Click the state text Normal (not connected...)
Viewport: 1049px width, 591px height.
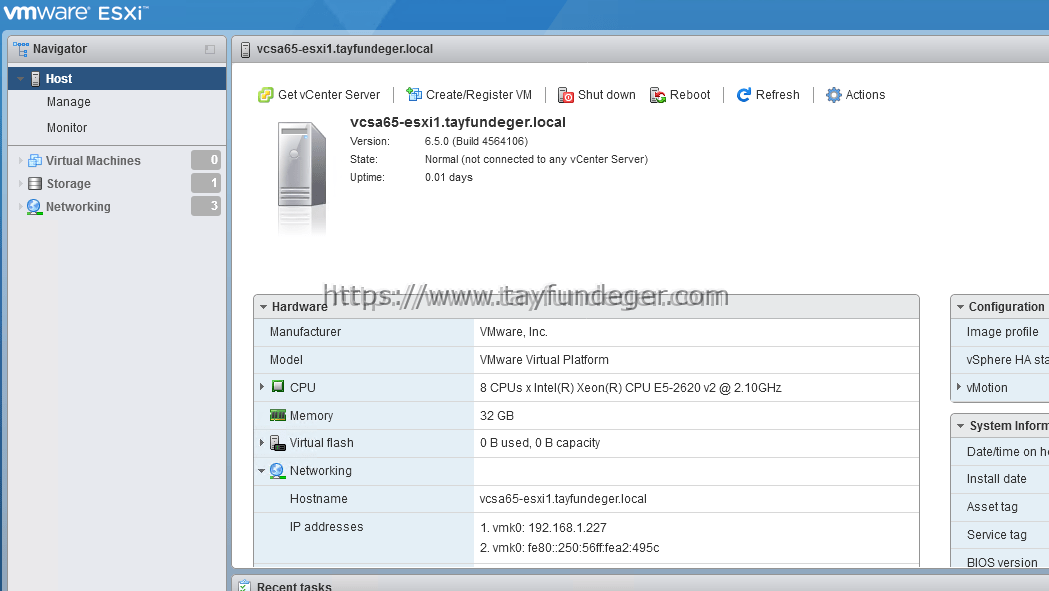click(537, 159)
